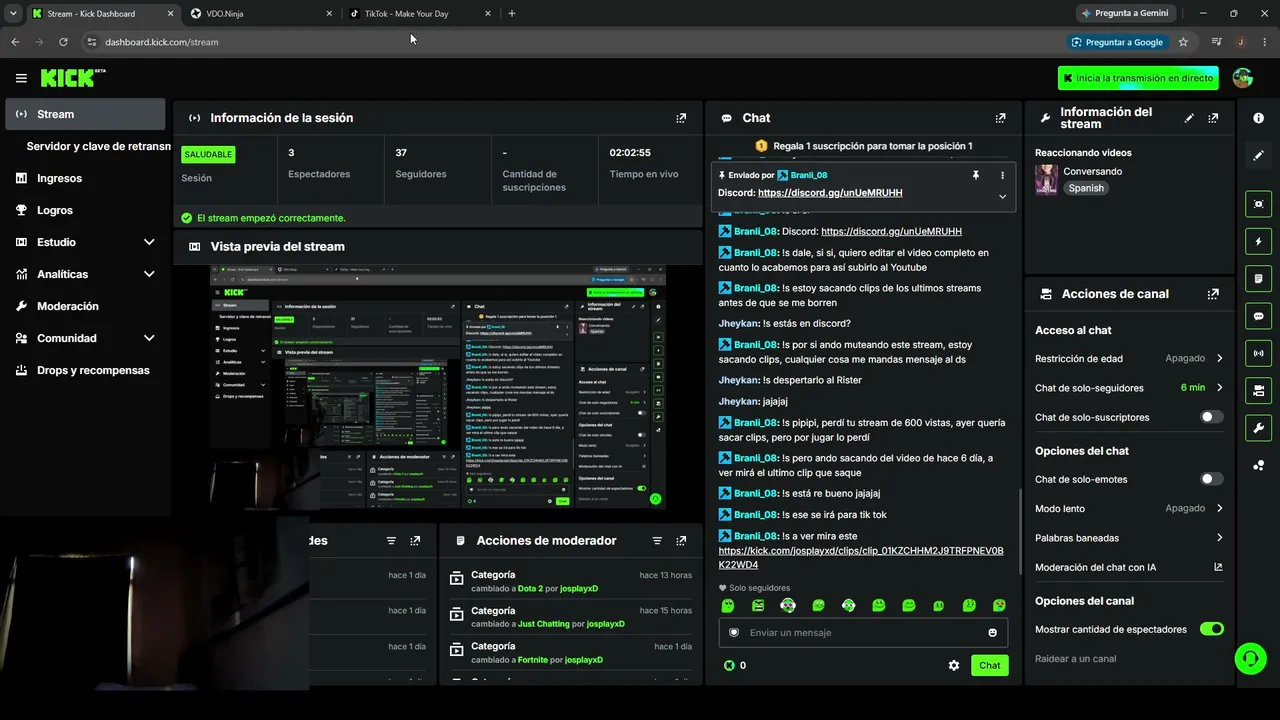The image size is (1280, 720).
Task: Open the user avatar menu in the Kick header
Action: (1243, 78)
